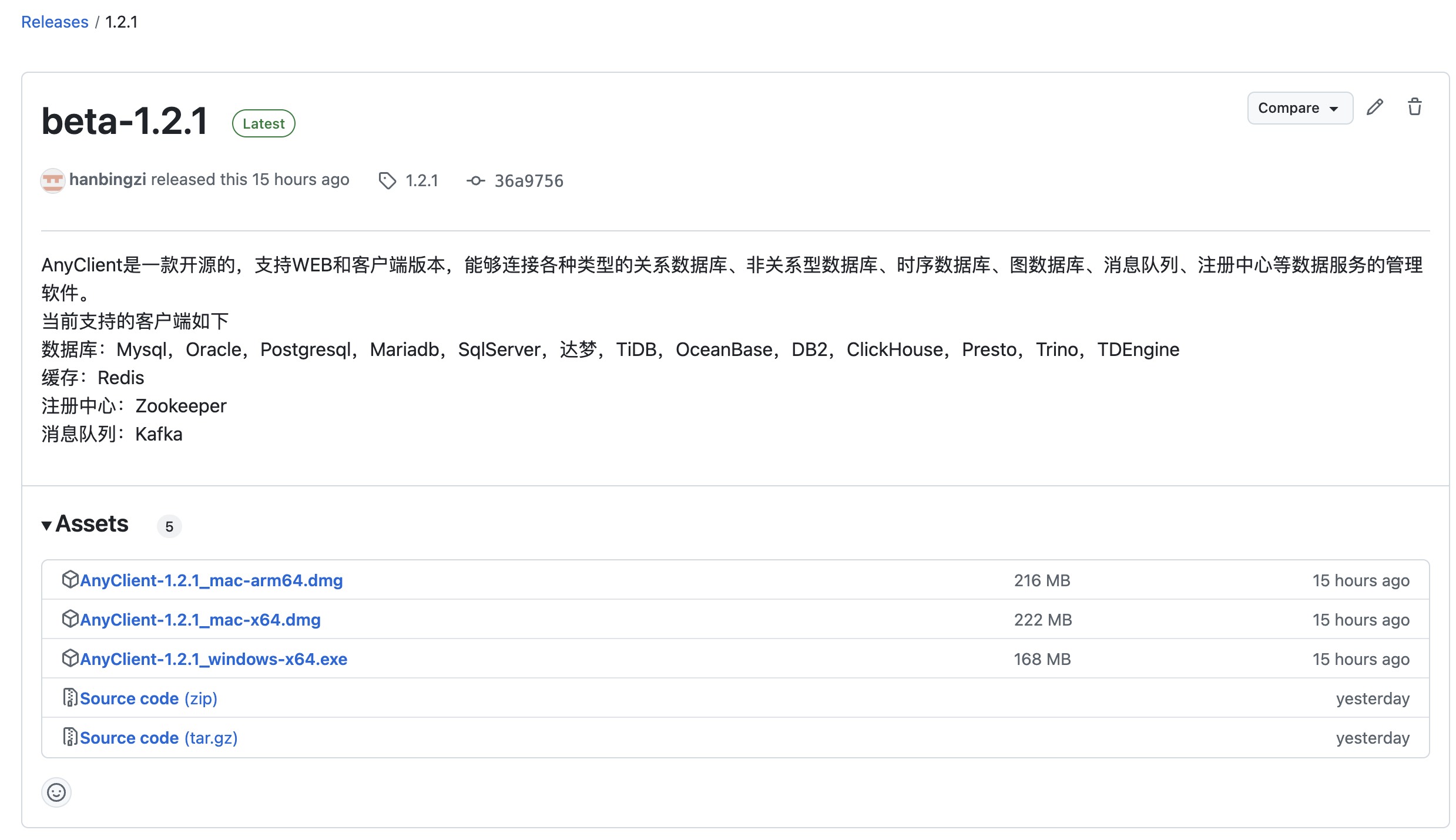The width and height of the screenshot is (1456, 840).
Task: Click the smiley add reaction icon
Action: point(56,792)
